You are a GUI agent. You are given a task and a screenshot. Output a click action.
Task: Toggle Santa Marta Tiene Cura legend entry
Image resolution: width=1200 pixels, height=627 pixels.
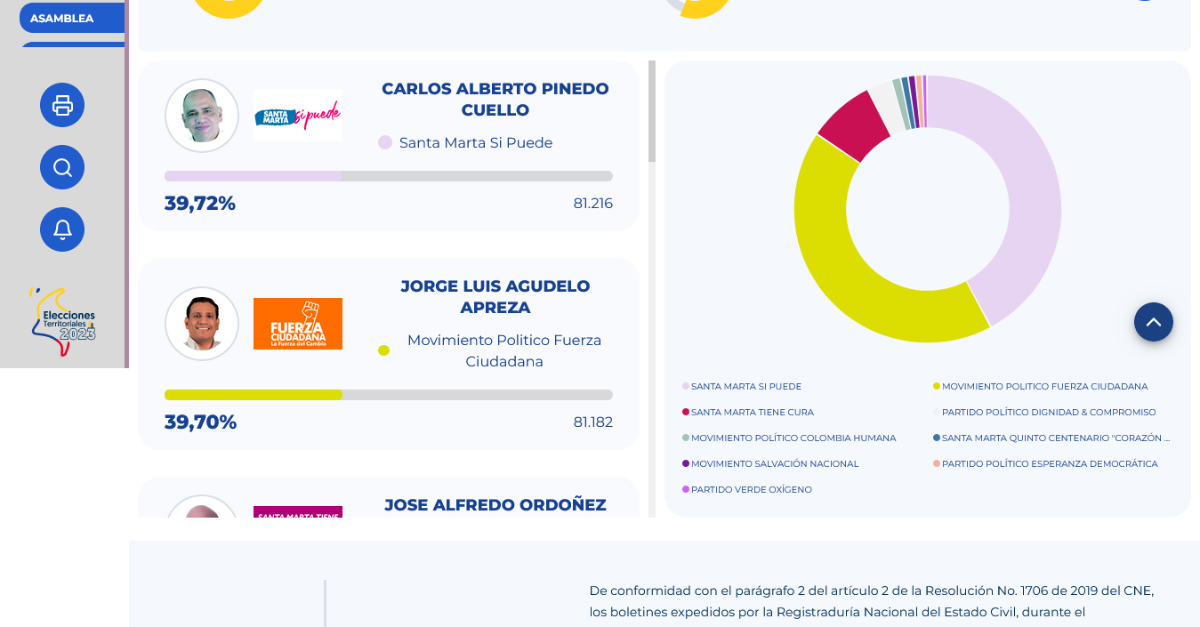click(751, 412)
